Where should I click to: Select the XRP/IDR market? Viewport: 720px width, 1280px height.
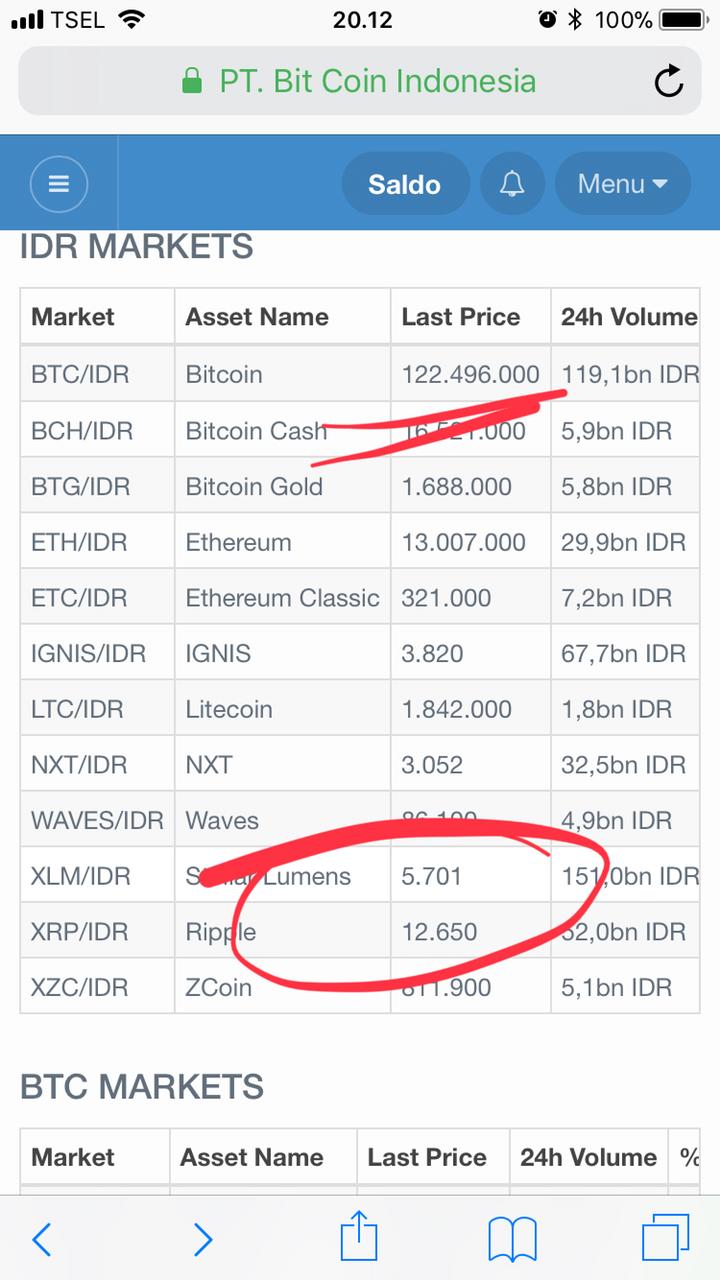(x=80, y=932)
